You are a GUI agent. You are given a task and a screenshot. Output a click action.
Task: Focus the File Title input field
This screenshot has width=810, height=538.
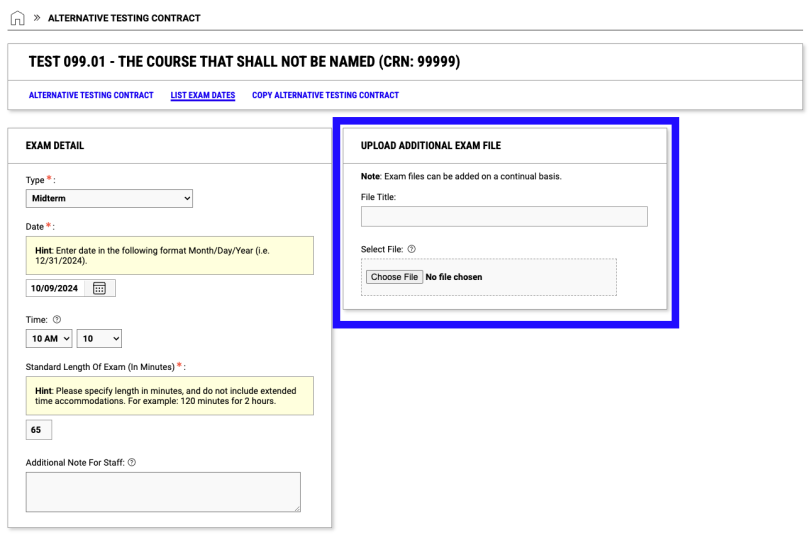tap(504, 217)
